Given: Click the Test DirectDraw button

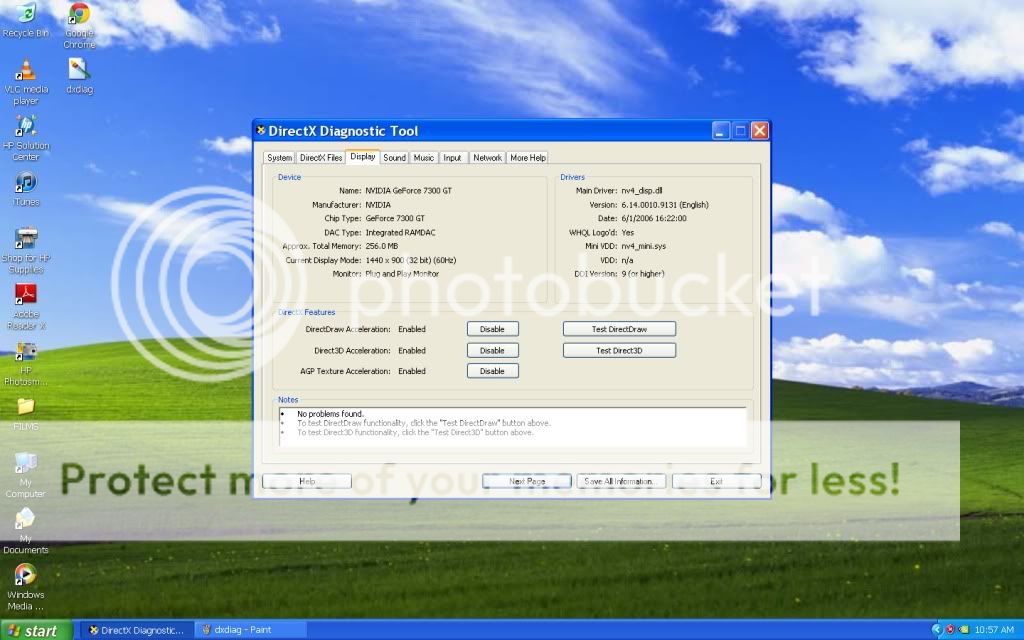Looking at the screenshot, I should point(619,329).
